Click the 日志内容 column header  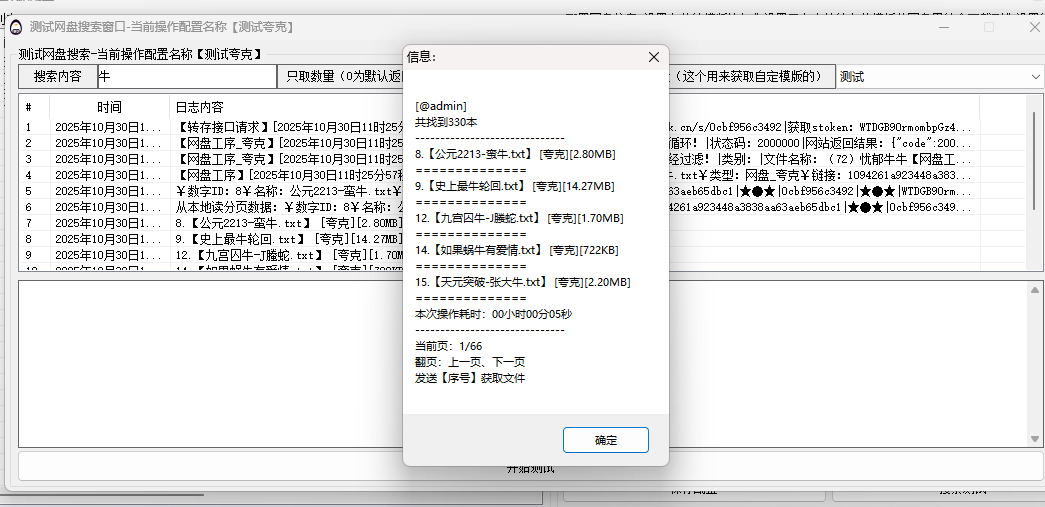[x=200, y=107]
